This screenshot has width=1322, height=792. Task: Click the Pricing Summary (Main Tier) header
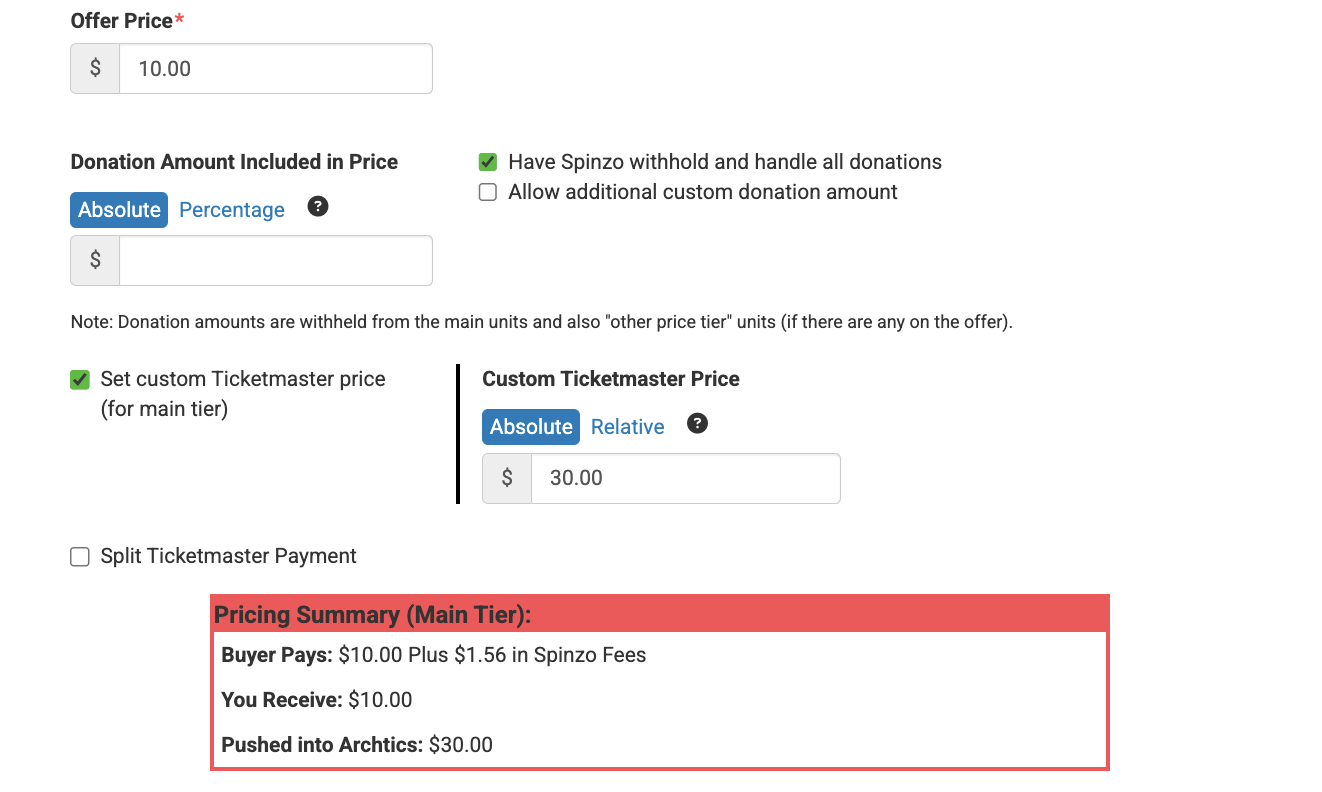point(373,615)
